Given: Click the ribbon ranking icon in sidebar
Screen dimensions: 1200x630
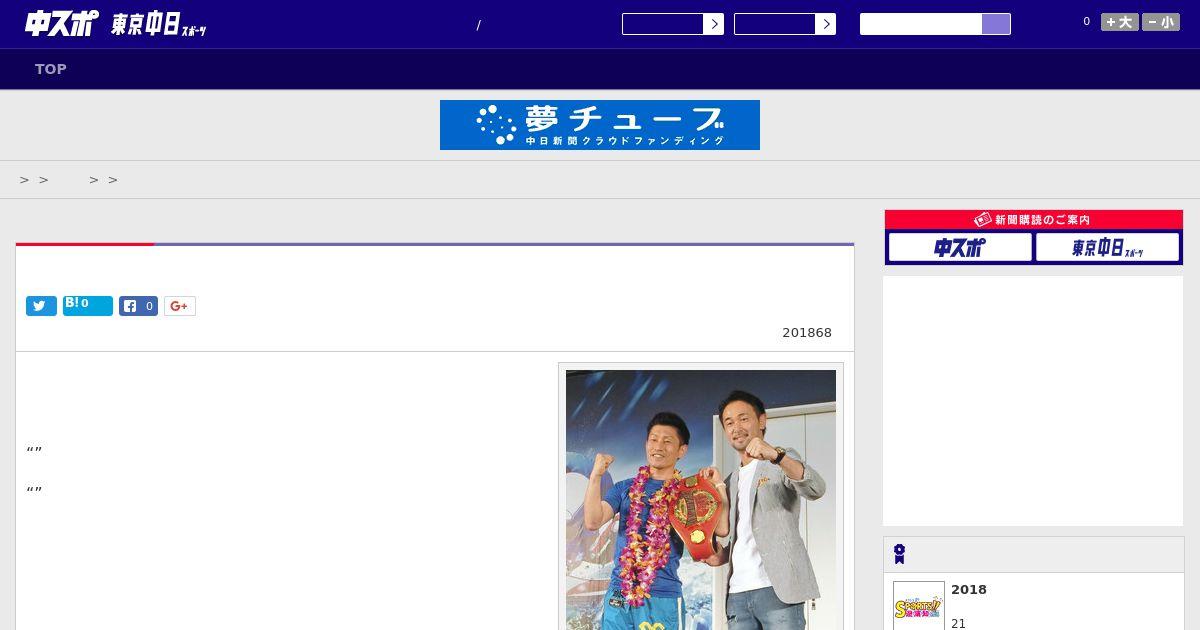Looking at the screenshot, I should coord(899,554).
